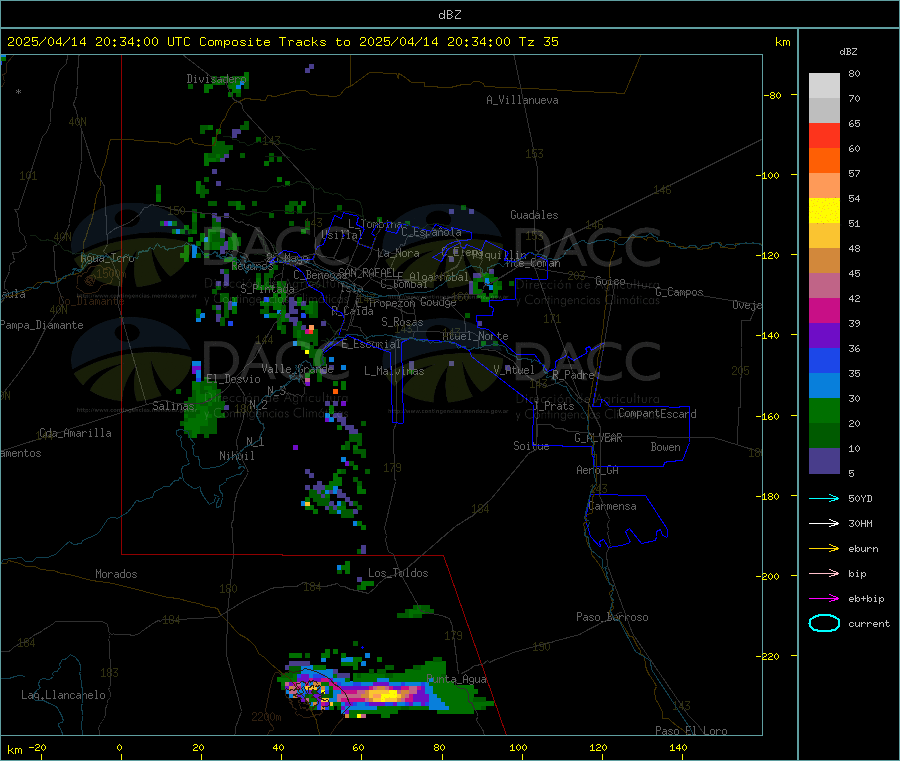
Task: Click the slate 5 dBZ legend swatch
Action: [824, 461]
